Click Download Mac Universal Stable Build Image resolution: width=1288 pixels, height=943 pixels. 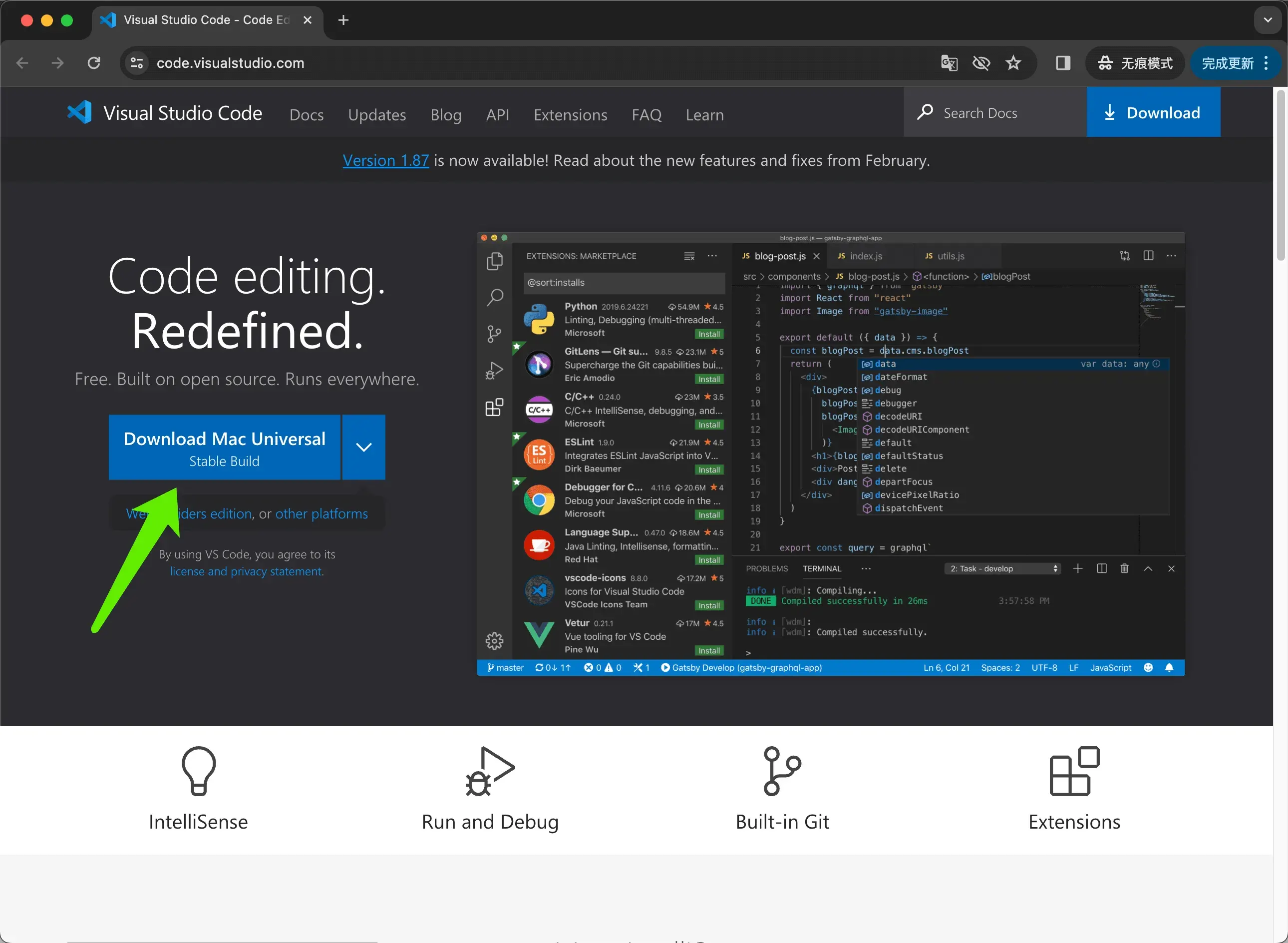[x=225, y=447]
